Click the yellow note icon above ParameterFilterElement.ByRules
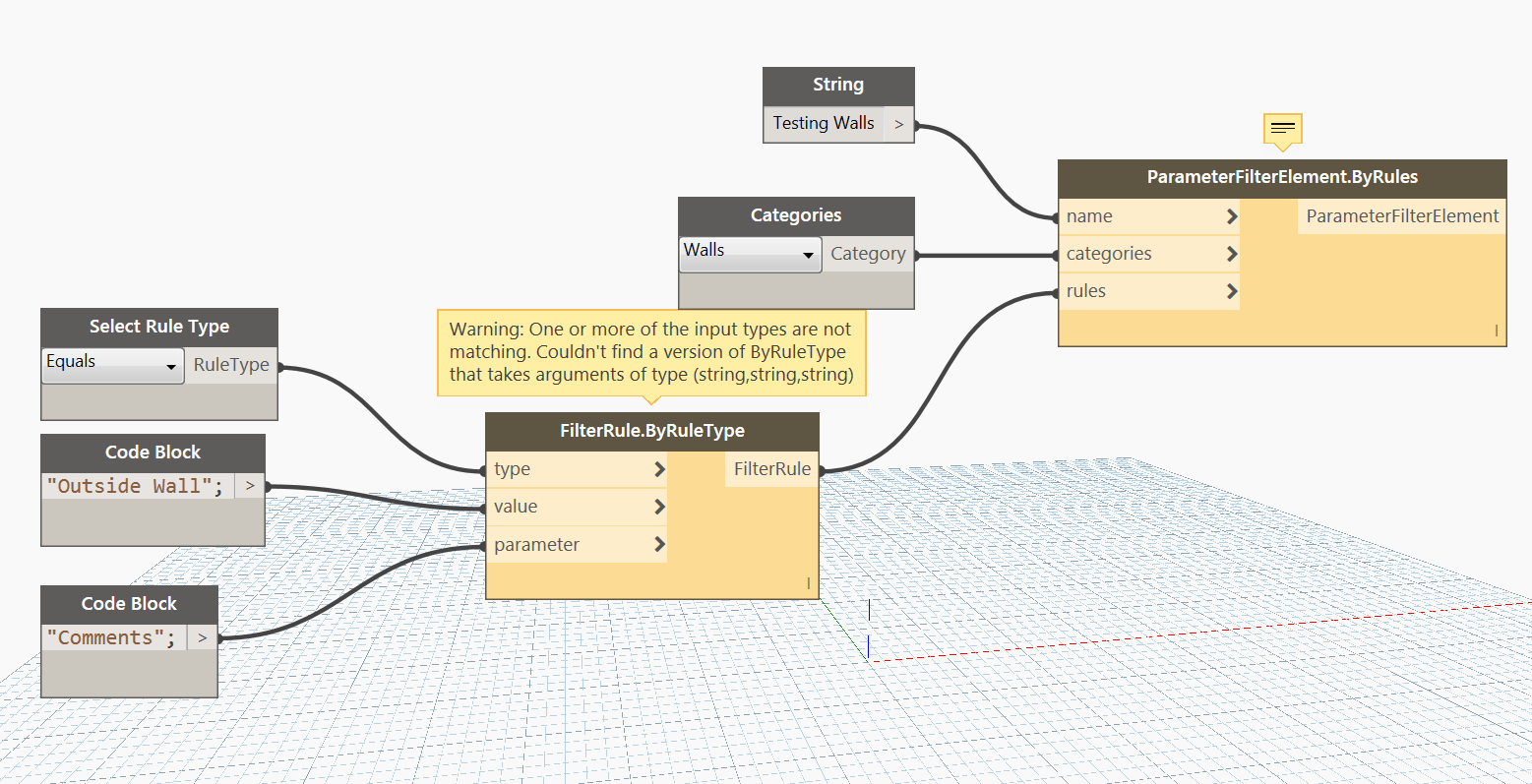1532x784 pixels. [x=1282, y=129]
